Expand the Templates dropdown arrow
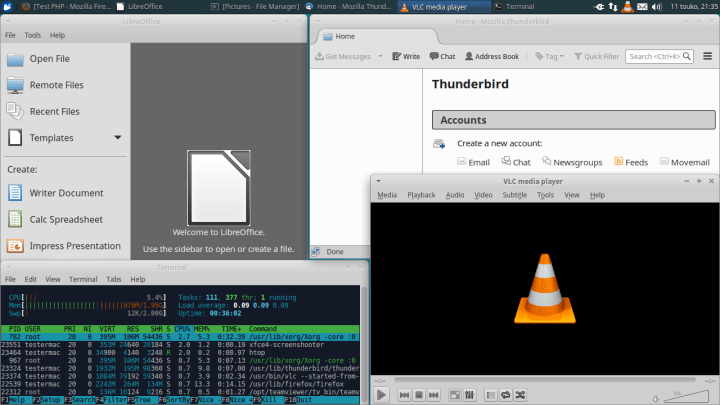The width and height of the screenshot is (720, 405). click(x=118, y=138)
